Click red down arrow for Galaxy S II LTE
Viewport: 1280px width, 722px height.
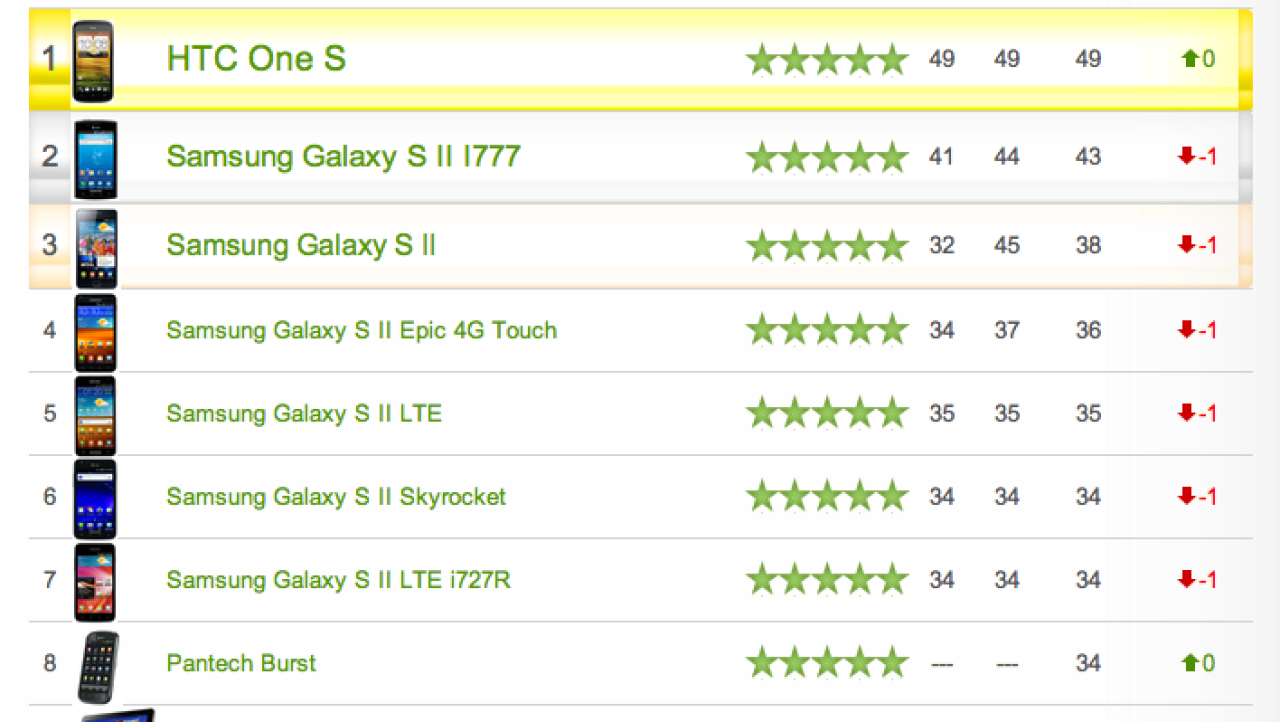coord(1187,413)
